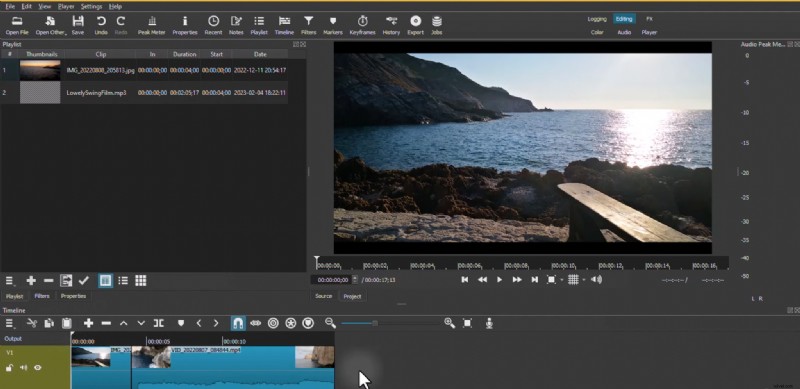Open the Player menu
Screen dimensions: 800x389
tap(66, 7)
